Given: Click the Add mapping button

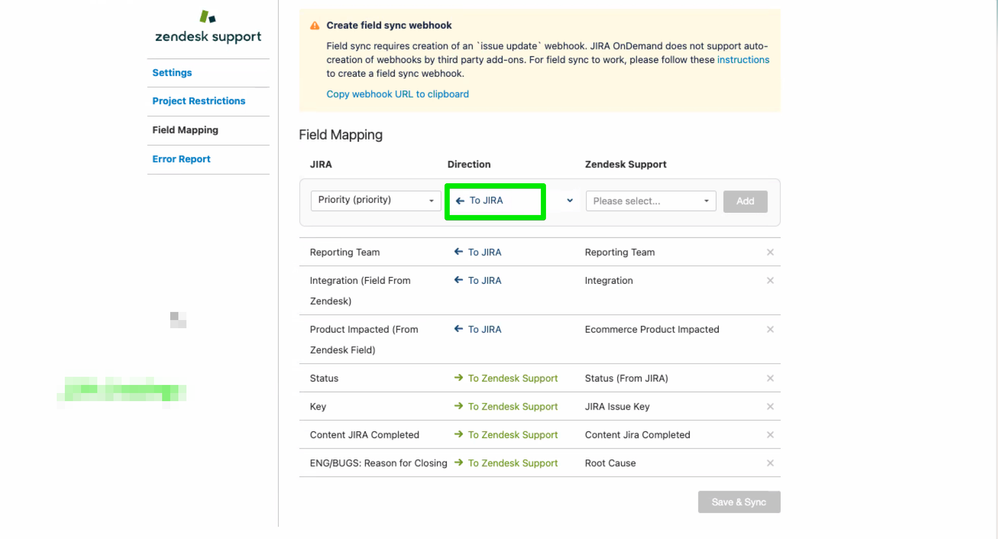Looking at the screenshot, I should tap(745, 201).
